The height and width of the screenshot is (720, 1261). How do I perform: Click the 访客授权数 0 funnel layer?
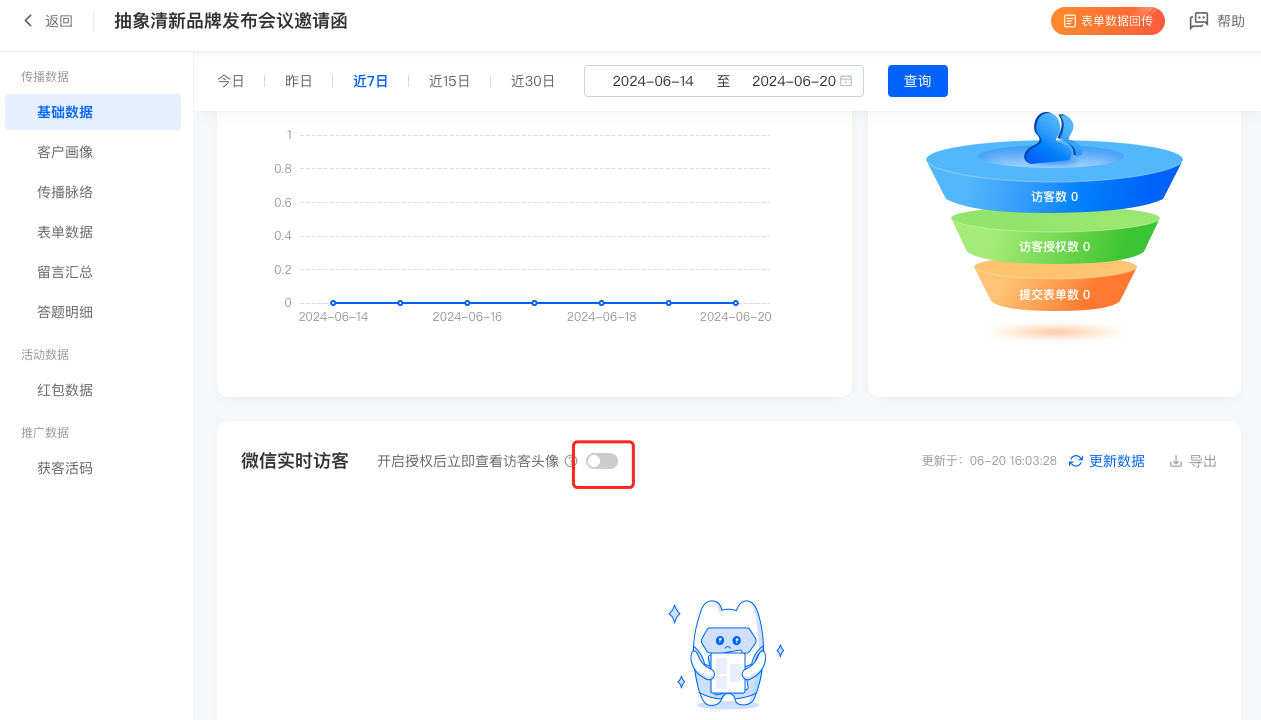[1054, 245]
